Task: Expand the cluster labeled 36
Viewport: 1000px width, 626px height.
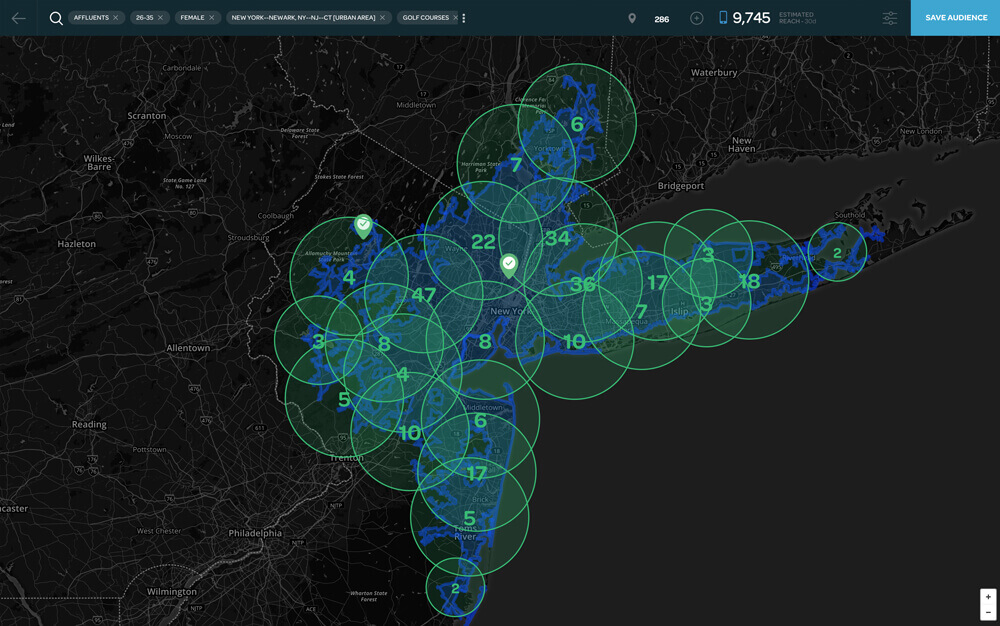Action: (582, 284)
